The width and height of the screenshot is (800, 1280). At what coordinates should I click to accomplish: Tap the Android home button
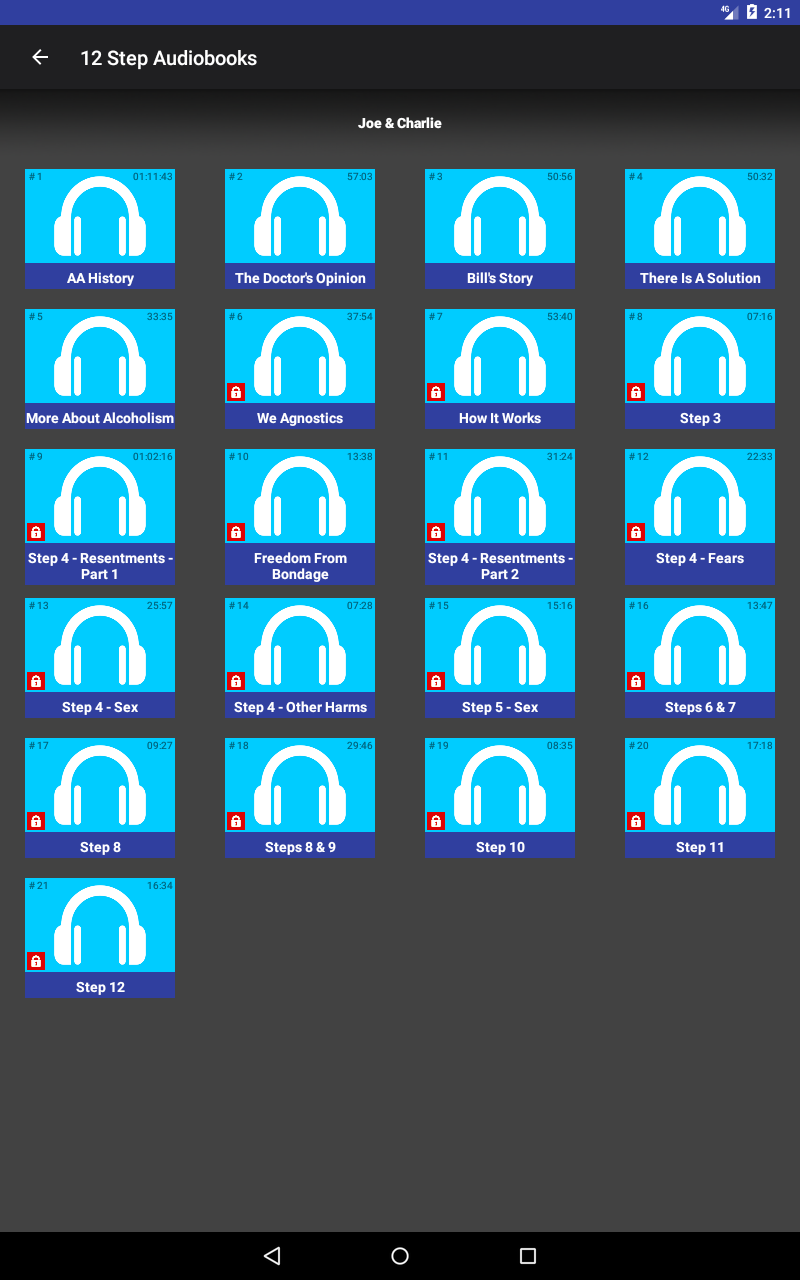click(400, 1256)
